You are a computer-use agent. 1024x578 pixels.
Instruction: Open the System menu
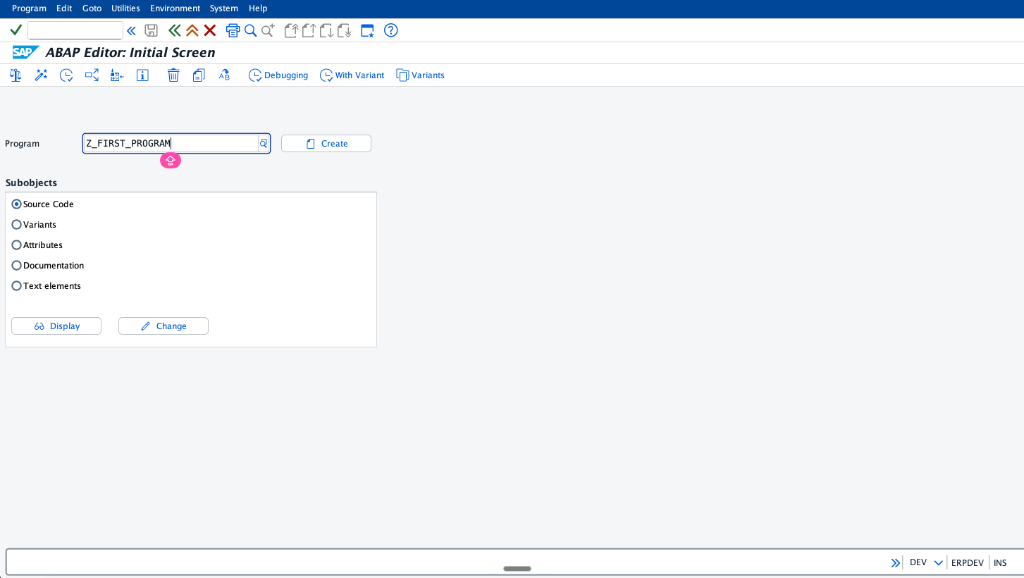point(224,8)
